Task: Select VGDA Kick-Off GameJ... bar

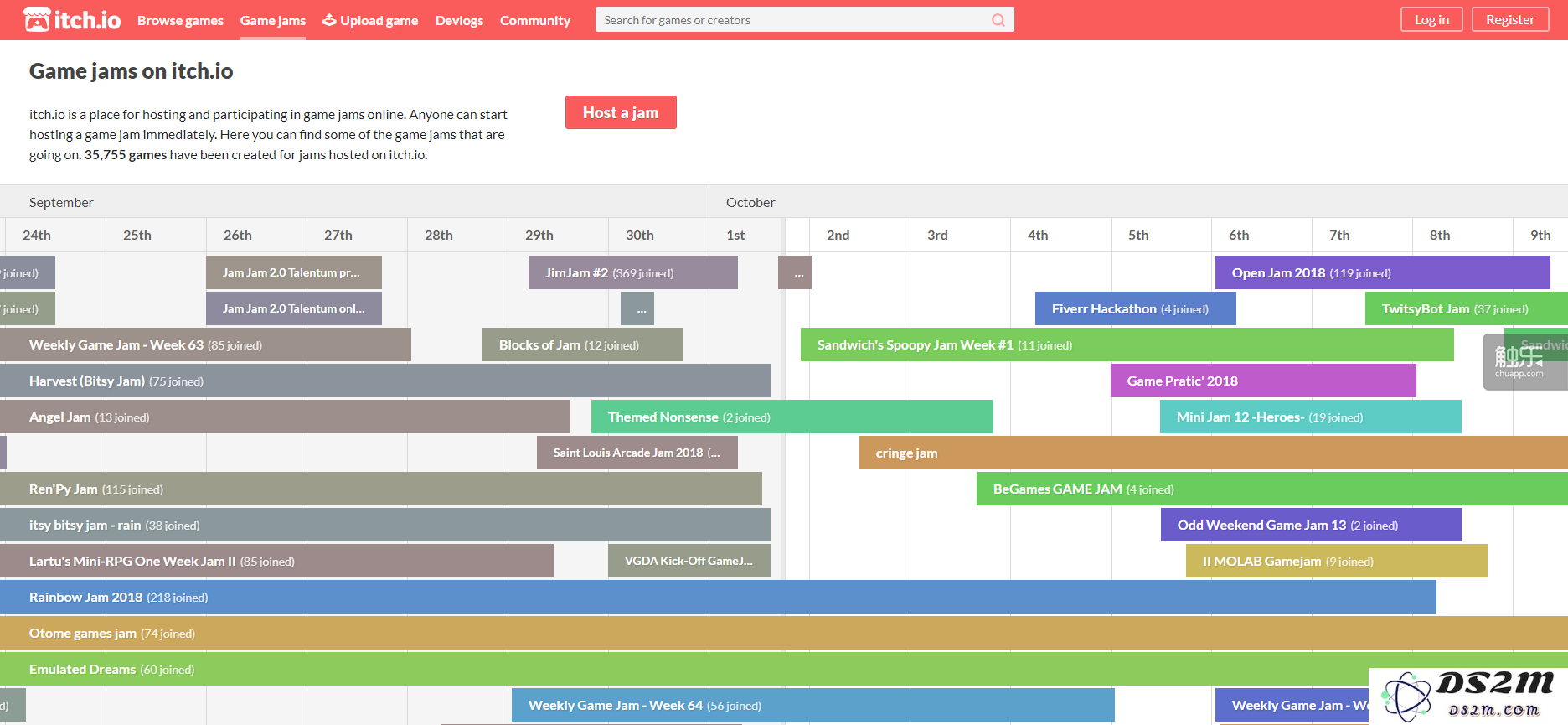Action: [x=689, y=561]
